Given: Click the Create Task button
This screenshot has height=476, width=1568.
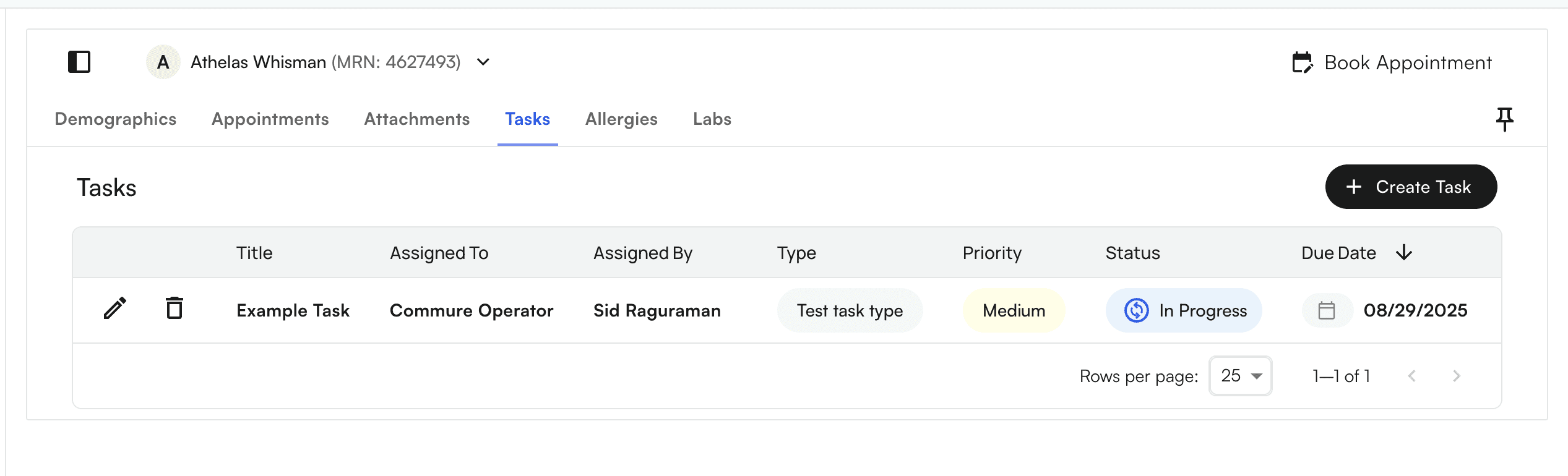Looking at the screenshot, I should (1411, 187).
